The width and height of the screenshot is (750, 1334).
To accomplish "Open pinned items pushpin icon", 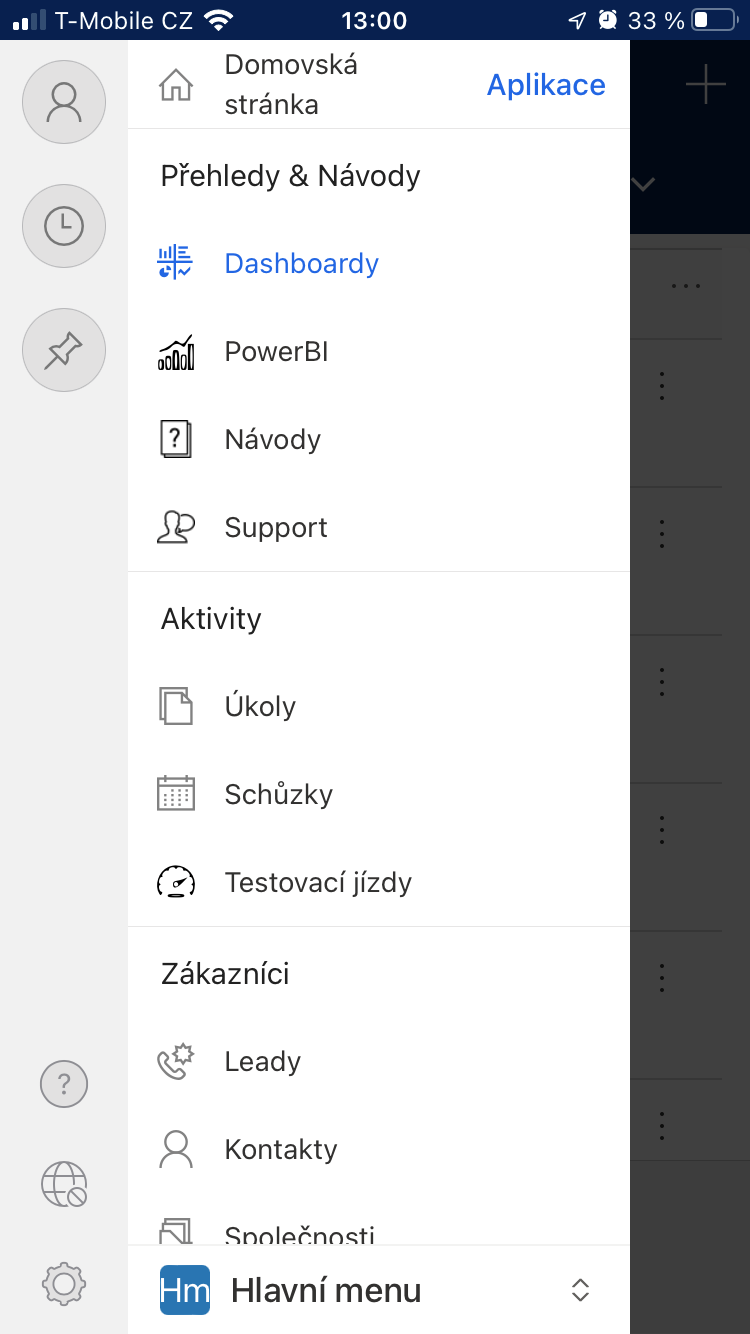I will coord(64,350).
